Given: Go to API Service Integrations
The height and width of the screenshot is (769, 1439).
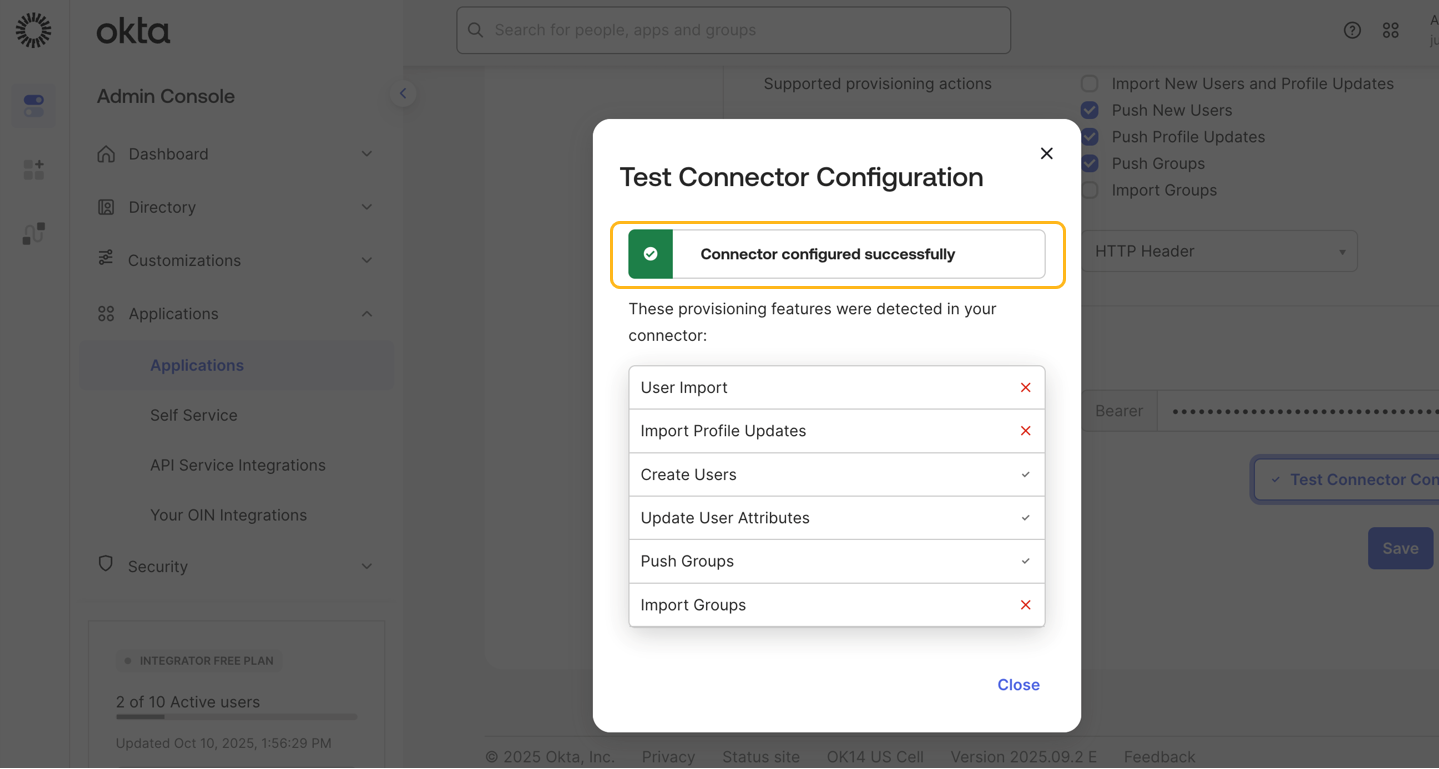Looking at the screenshot, I should (x=238, y=465).
